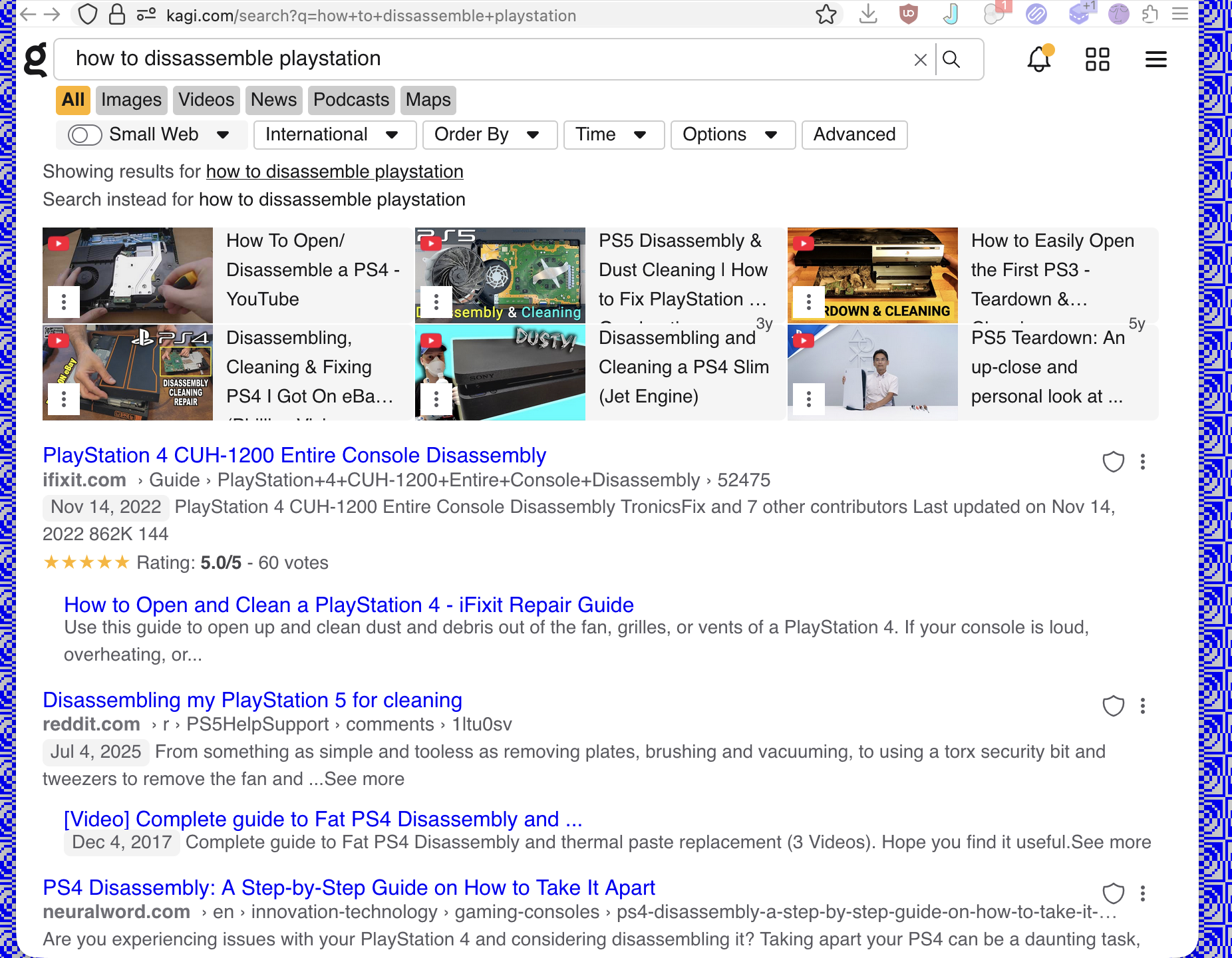Viewport: 1232px width, 958px height.
Task: Open the Time filter dropdown
Action: [613, 134]
